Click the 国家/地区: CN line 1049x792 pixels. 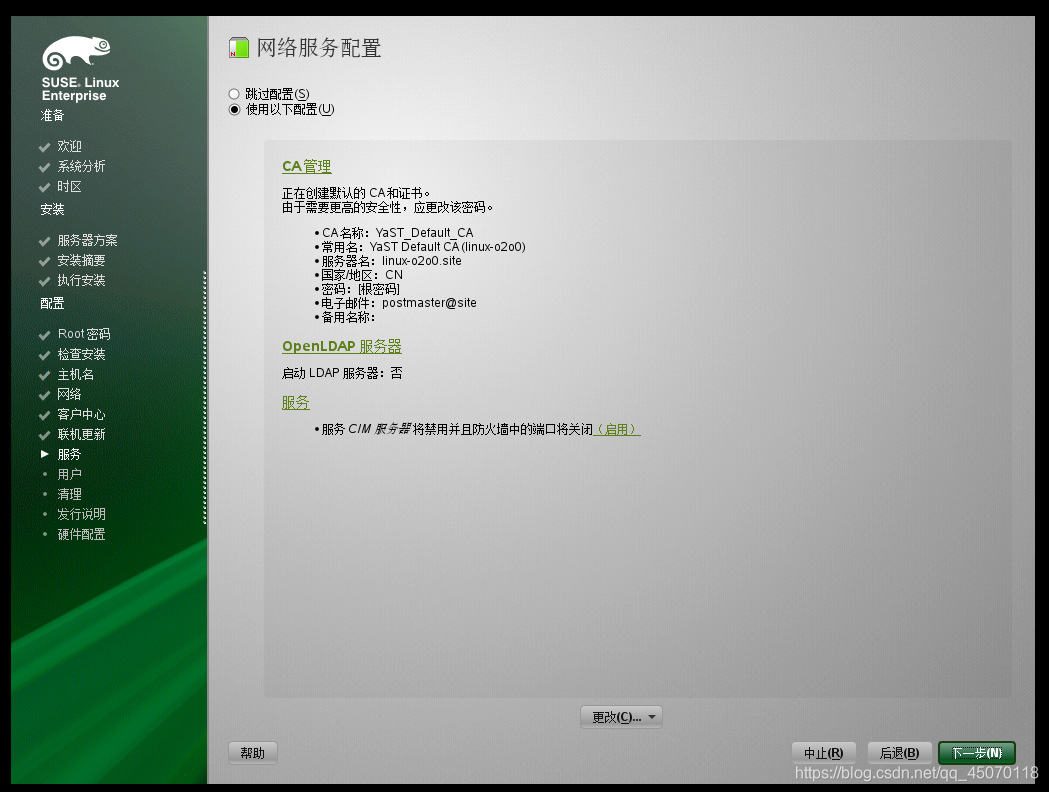[x=362, y=275]
